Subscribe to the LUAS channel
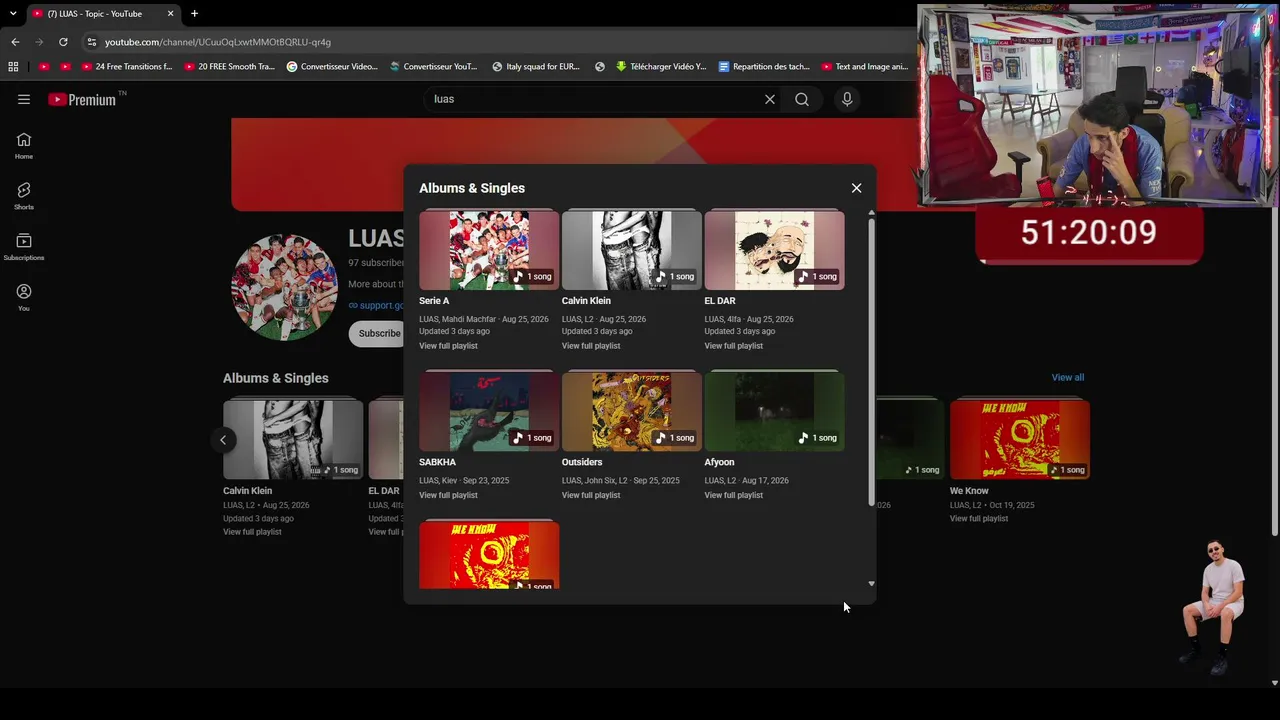This screenshot has width=1280, height=720. pyautogui.click(x=379, y=333)
